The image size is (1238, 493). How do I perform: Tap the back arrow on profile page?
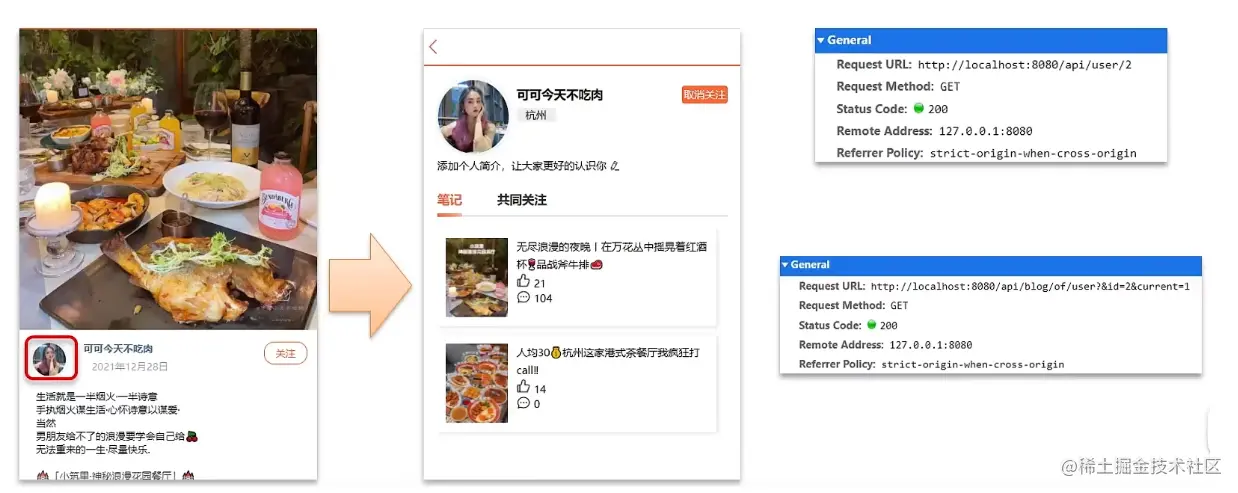433,47
